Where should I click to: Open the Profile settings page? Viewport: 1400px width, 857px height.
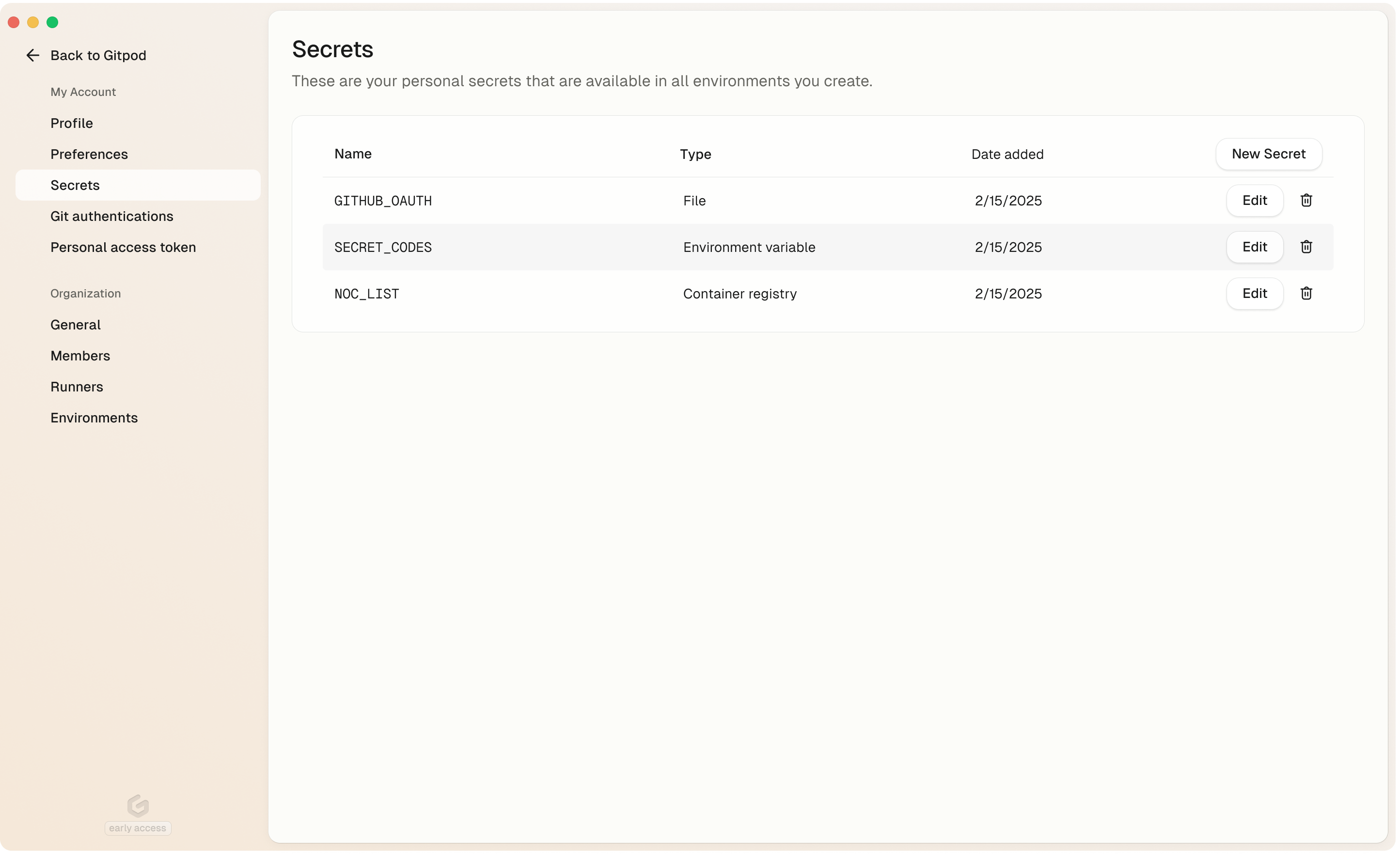coord(72,123)
